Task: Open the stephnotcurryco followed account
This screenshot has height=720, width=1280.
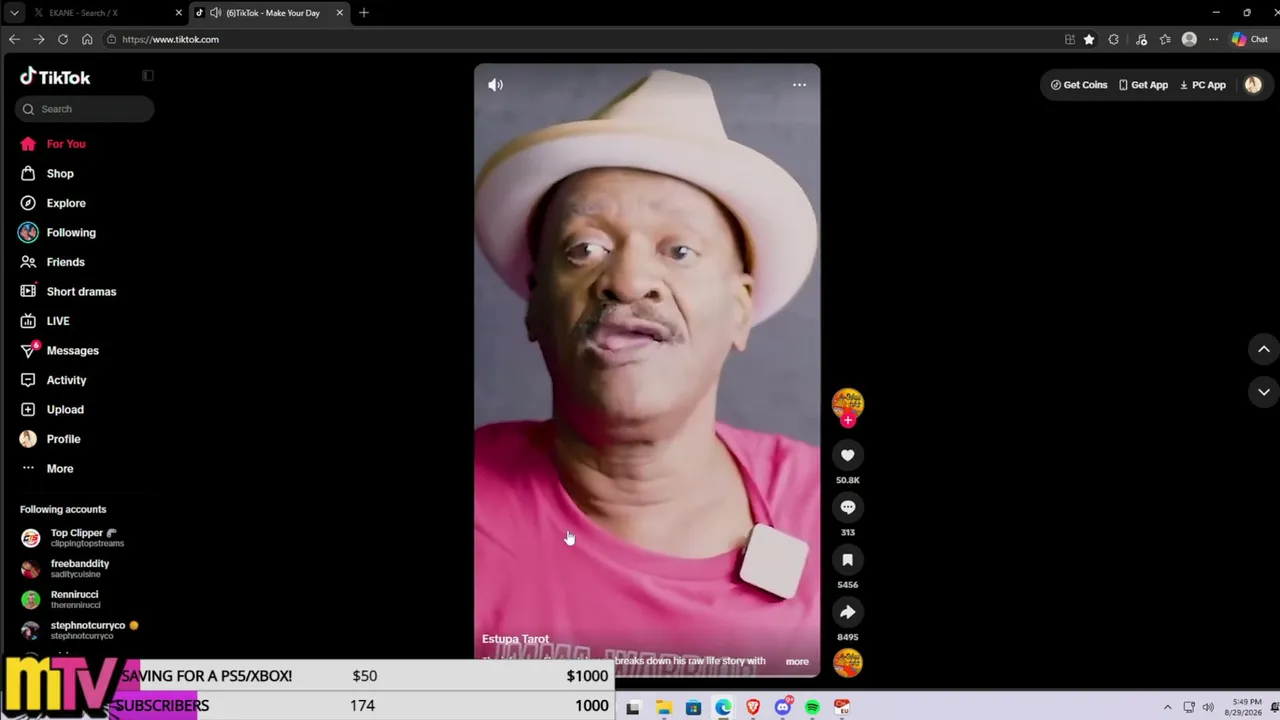Action: [80, 630]
